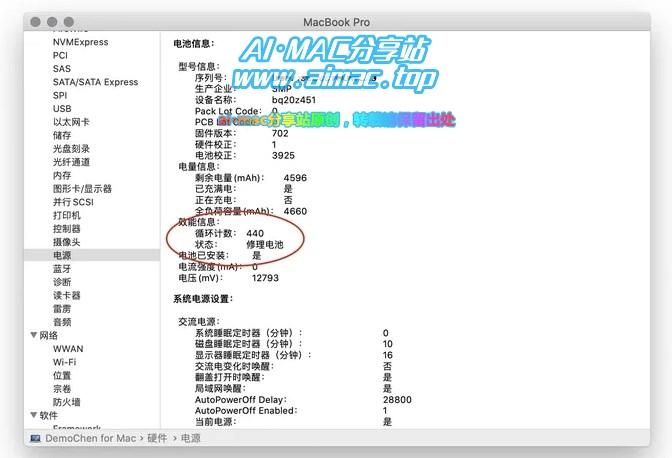This screenshot has height=458, width=672.
Task: Click the MacBook Pro window title
Action: tap(336, 22)
